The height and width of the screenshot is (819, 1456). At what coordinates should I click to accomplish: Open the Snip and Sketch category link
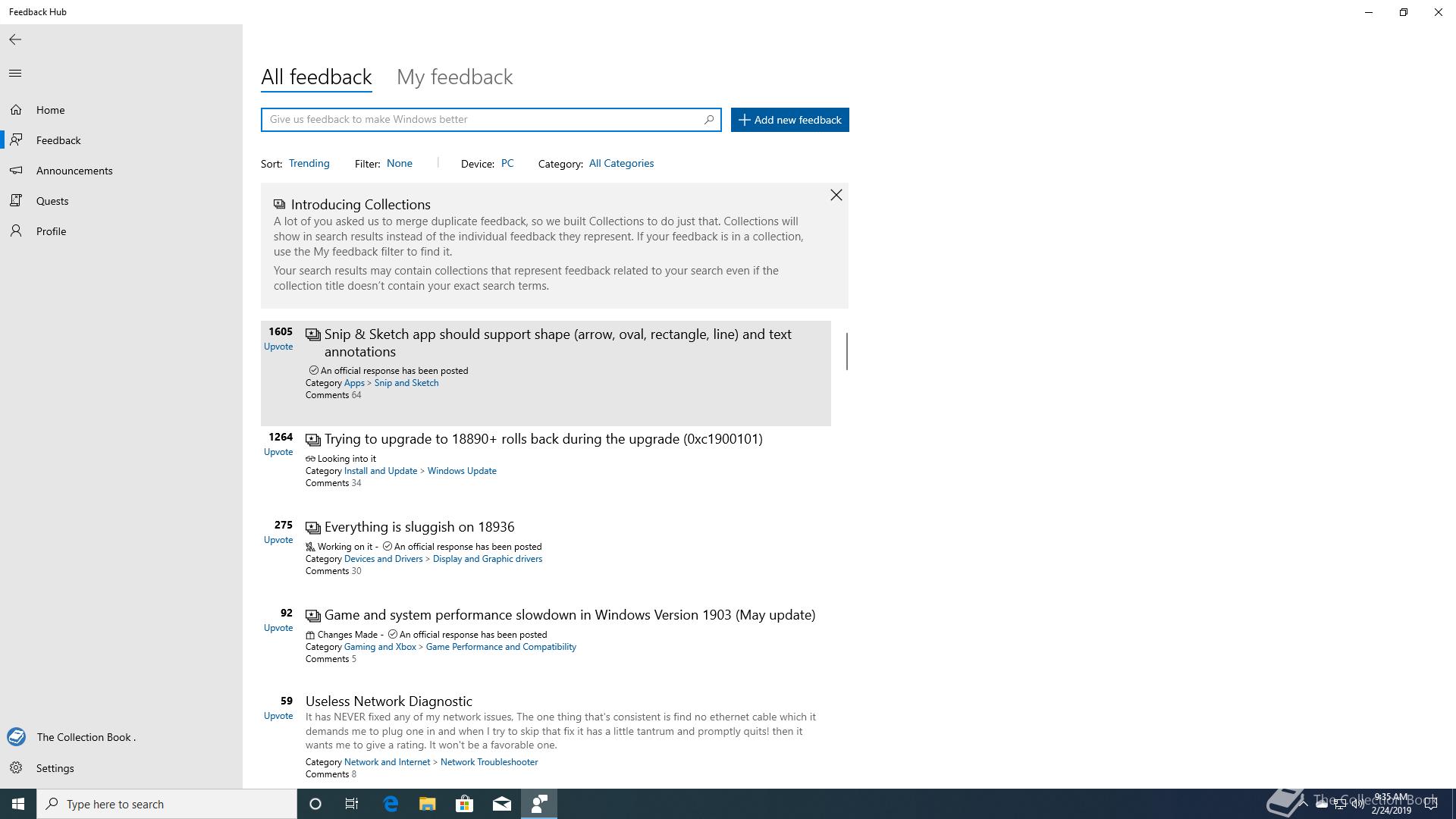[x=406, y=383]
